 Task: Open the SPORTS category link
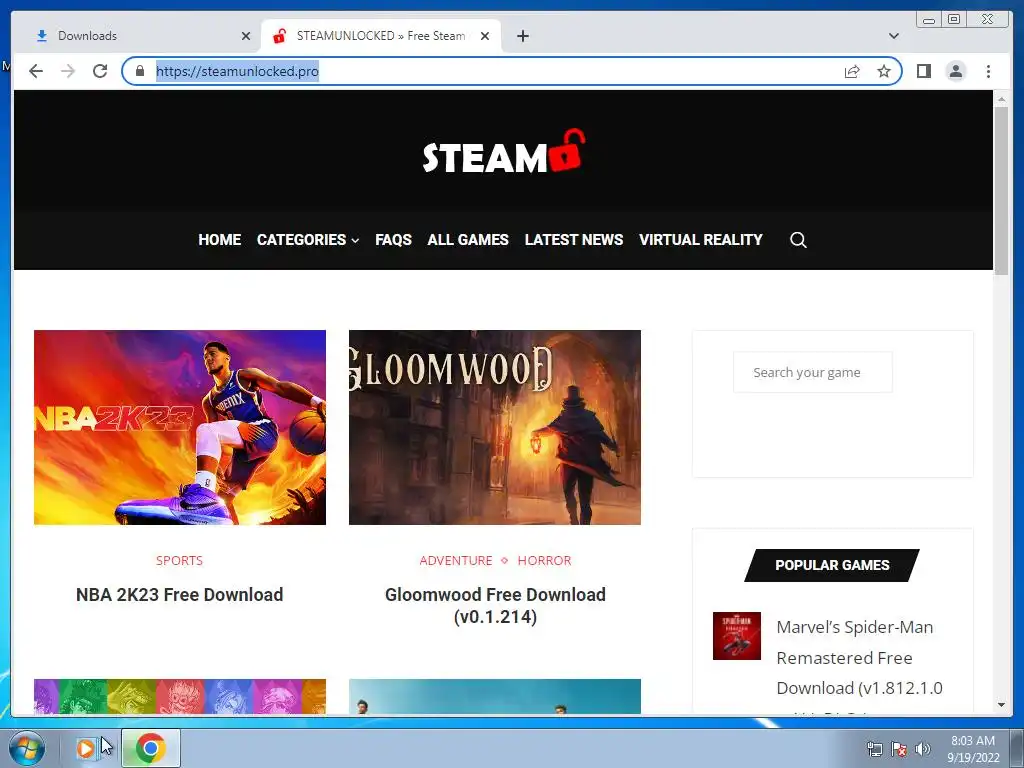pos(180,560)
